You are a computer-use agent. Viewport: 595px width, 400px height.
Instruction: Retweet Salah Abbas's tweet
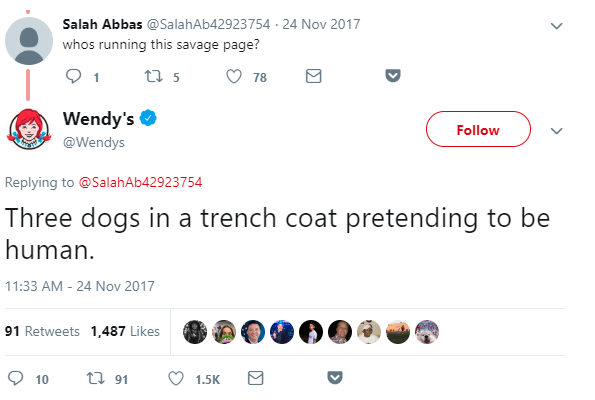[x=154, y=76]
